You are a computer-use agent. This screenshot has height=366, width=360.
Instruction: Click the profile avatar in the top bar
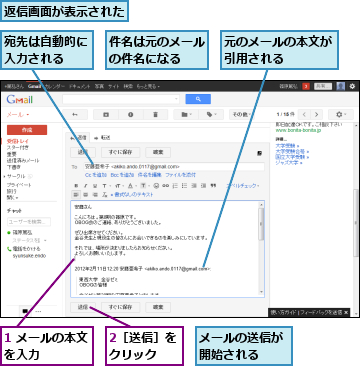(x=340, y=86)
